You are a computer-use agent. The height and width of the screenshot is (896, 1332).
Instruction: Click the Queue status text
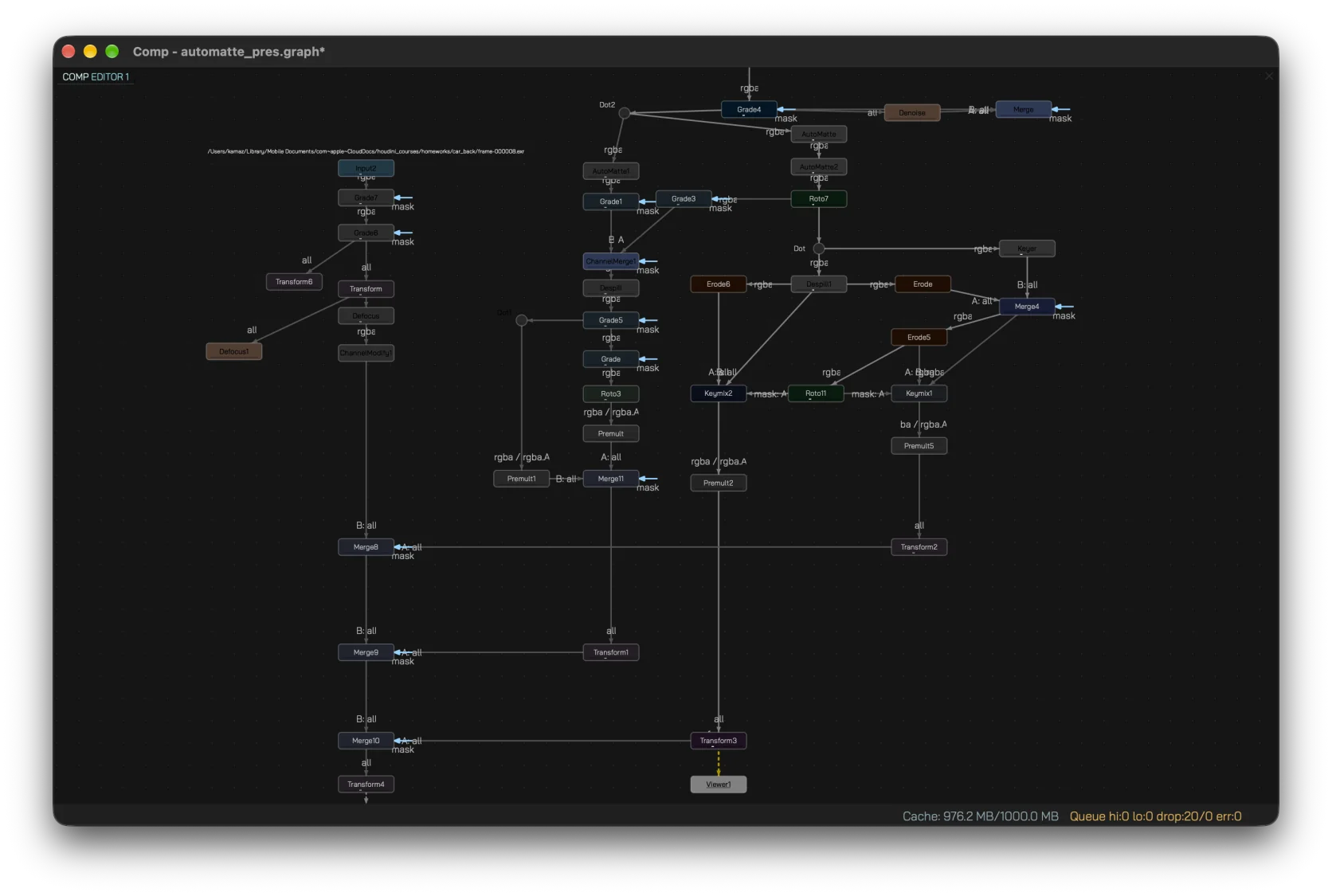[1155, 816]
